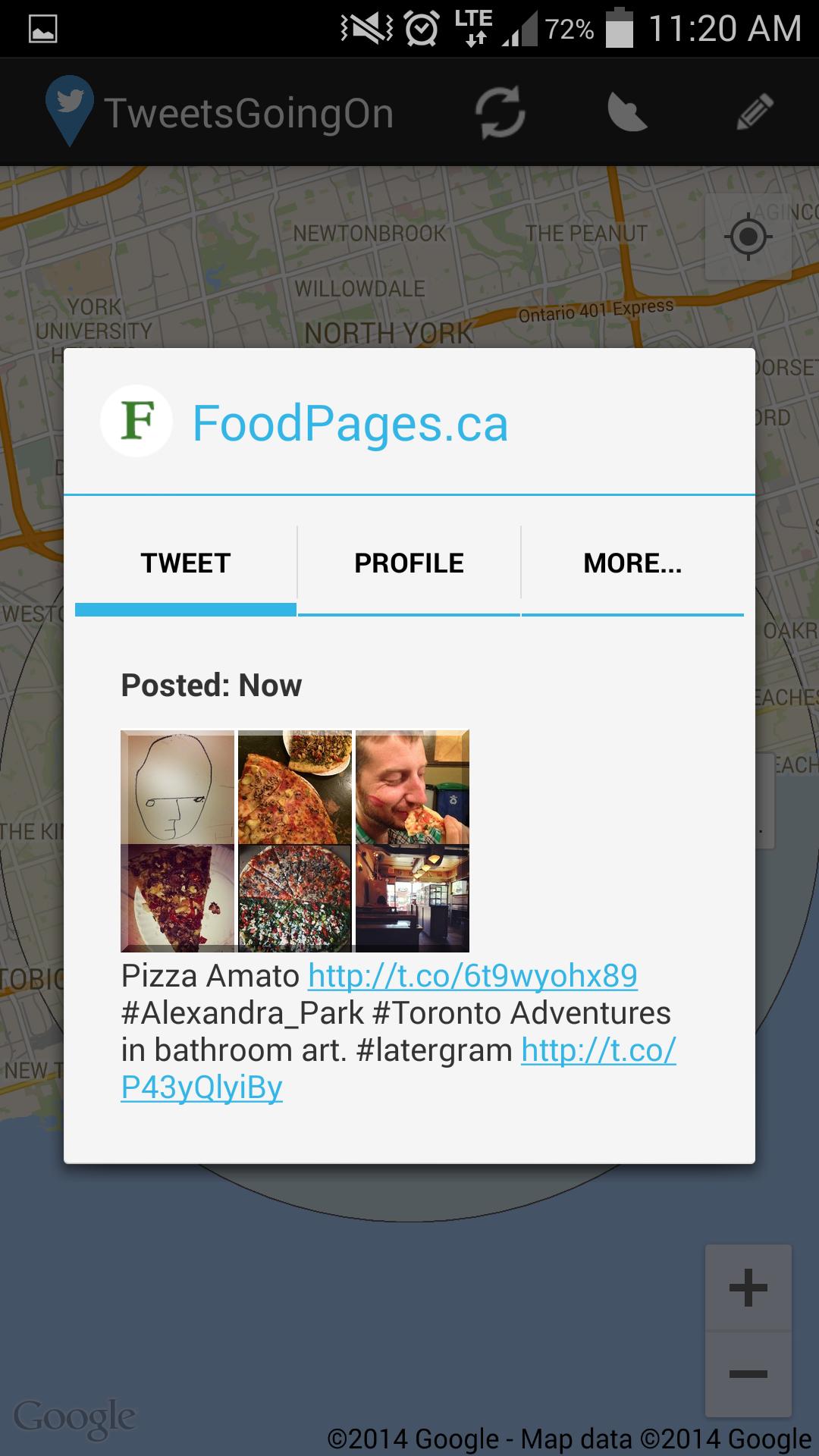Viewport: 819px width, 1456px height.
Task: Tap the my location crosshair button
Action: [x=748, y=237]
